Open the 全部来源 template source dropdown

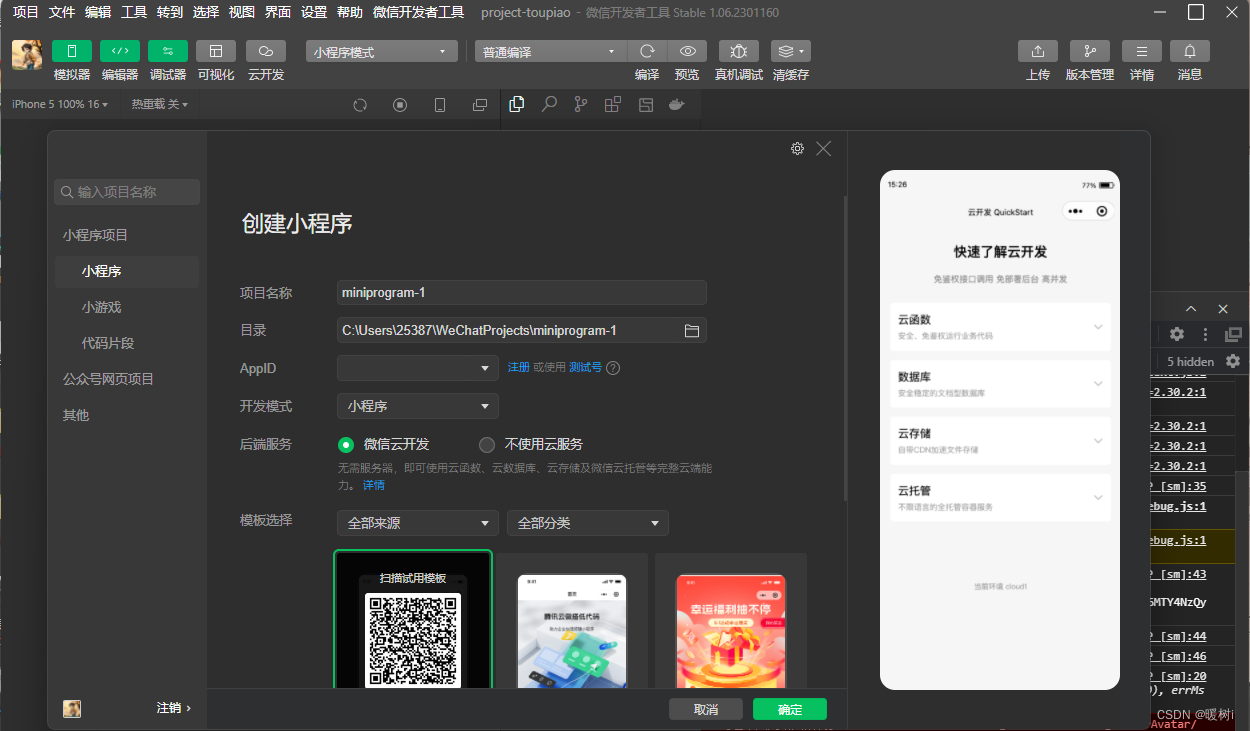point(418,523)
